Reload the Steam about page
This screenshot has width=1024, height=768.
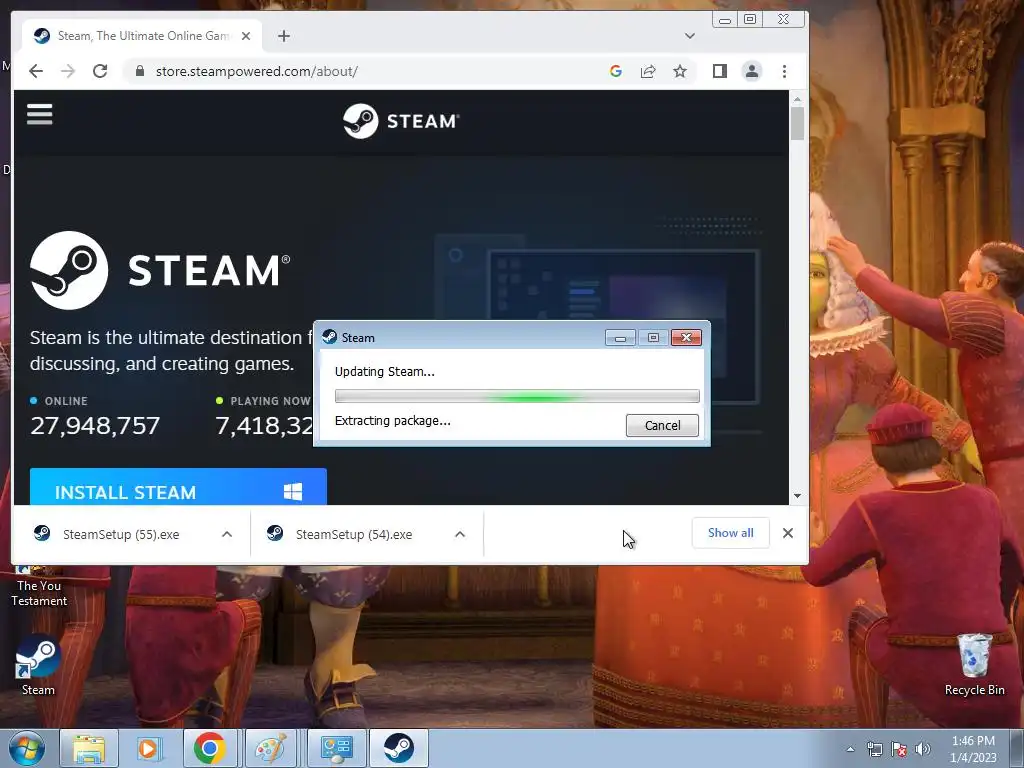(100, 71)
